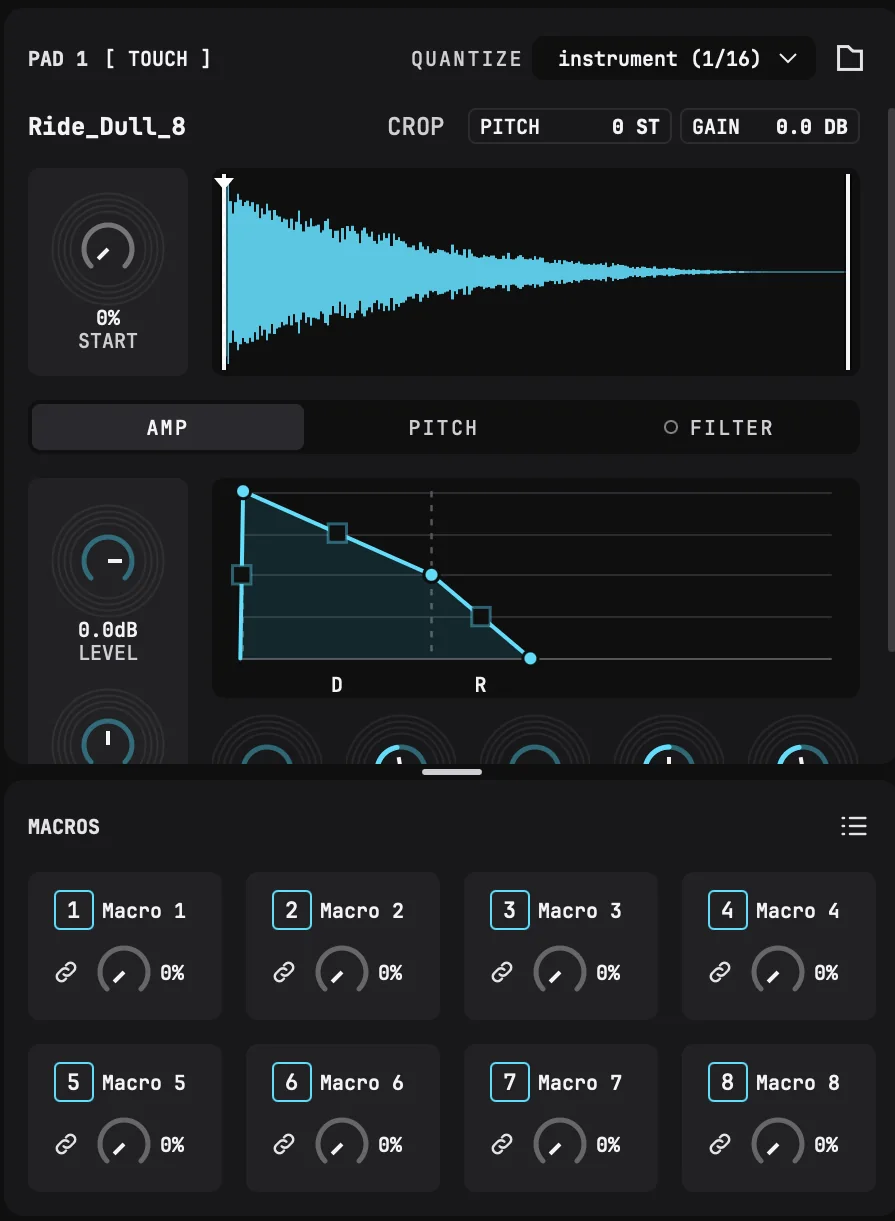This screenshot has height=1221, width=895.
Task: Select the number 4 macro badge
Action: point(727,910)
